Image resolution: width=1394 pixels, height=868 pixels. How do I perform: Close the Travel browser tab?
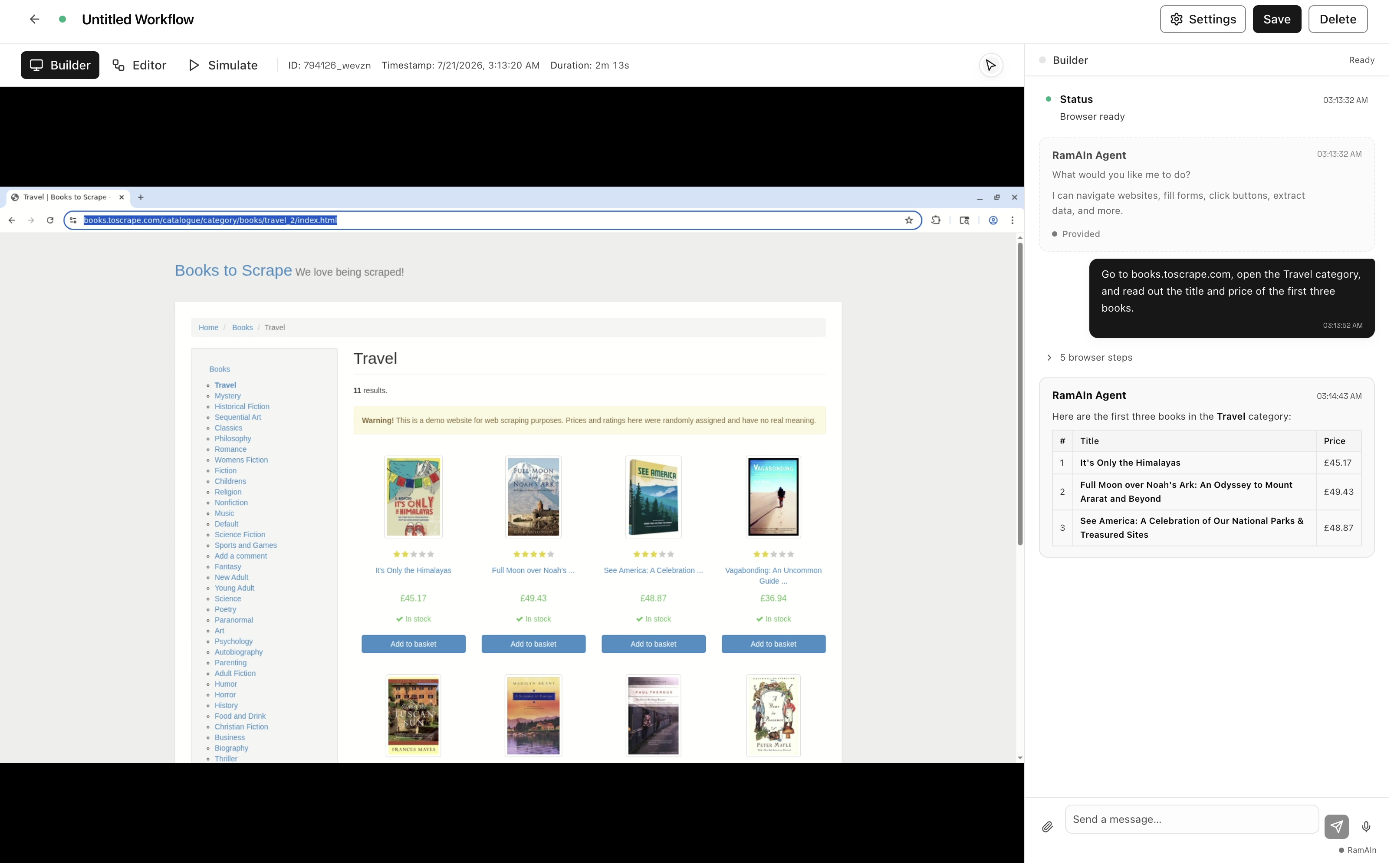coord(122,198)
